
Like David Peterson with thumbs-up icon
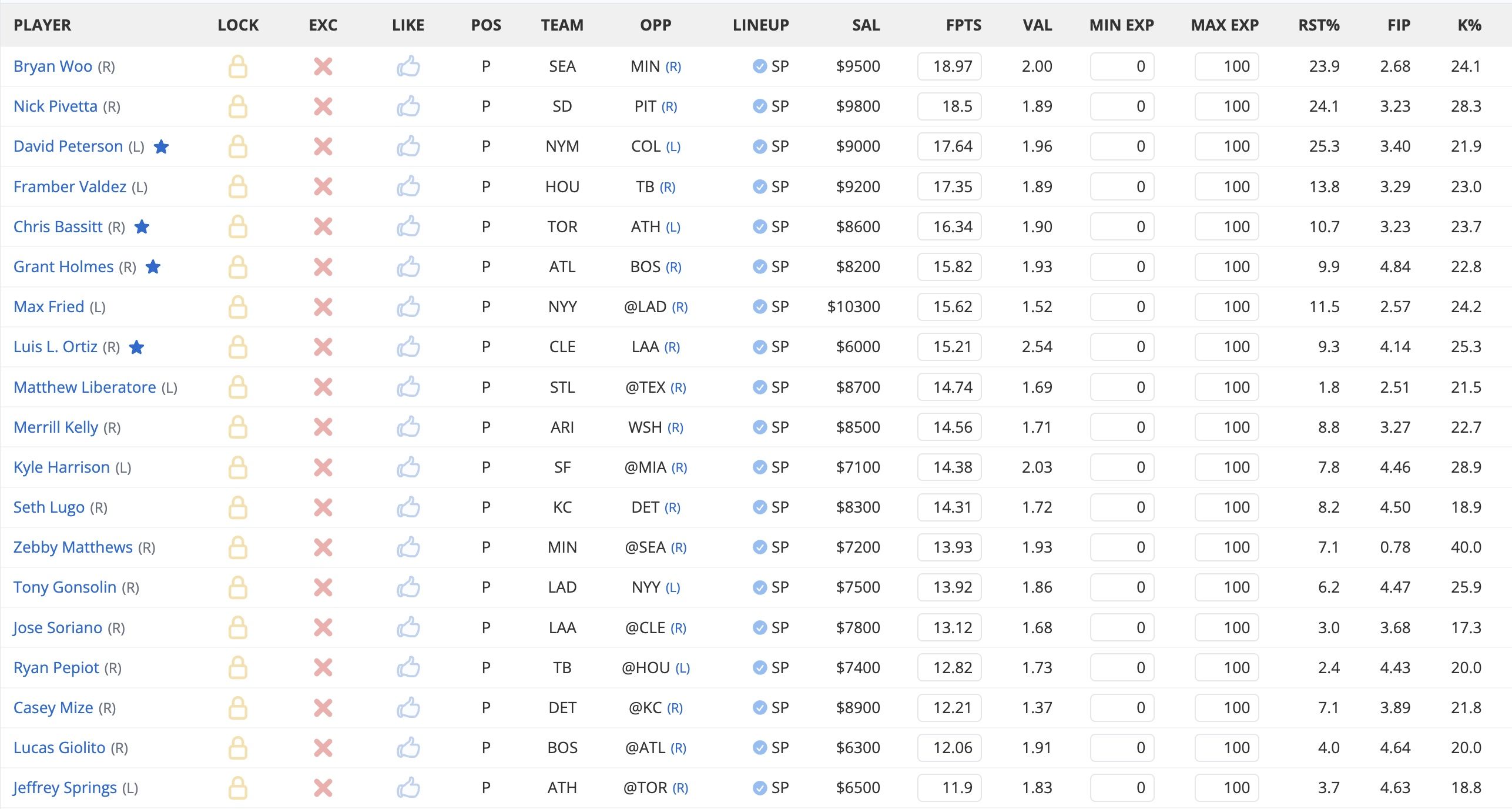[408, 146]
